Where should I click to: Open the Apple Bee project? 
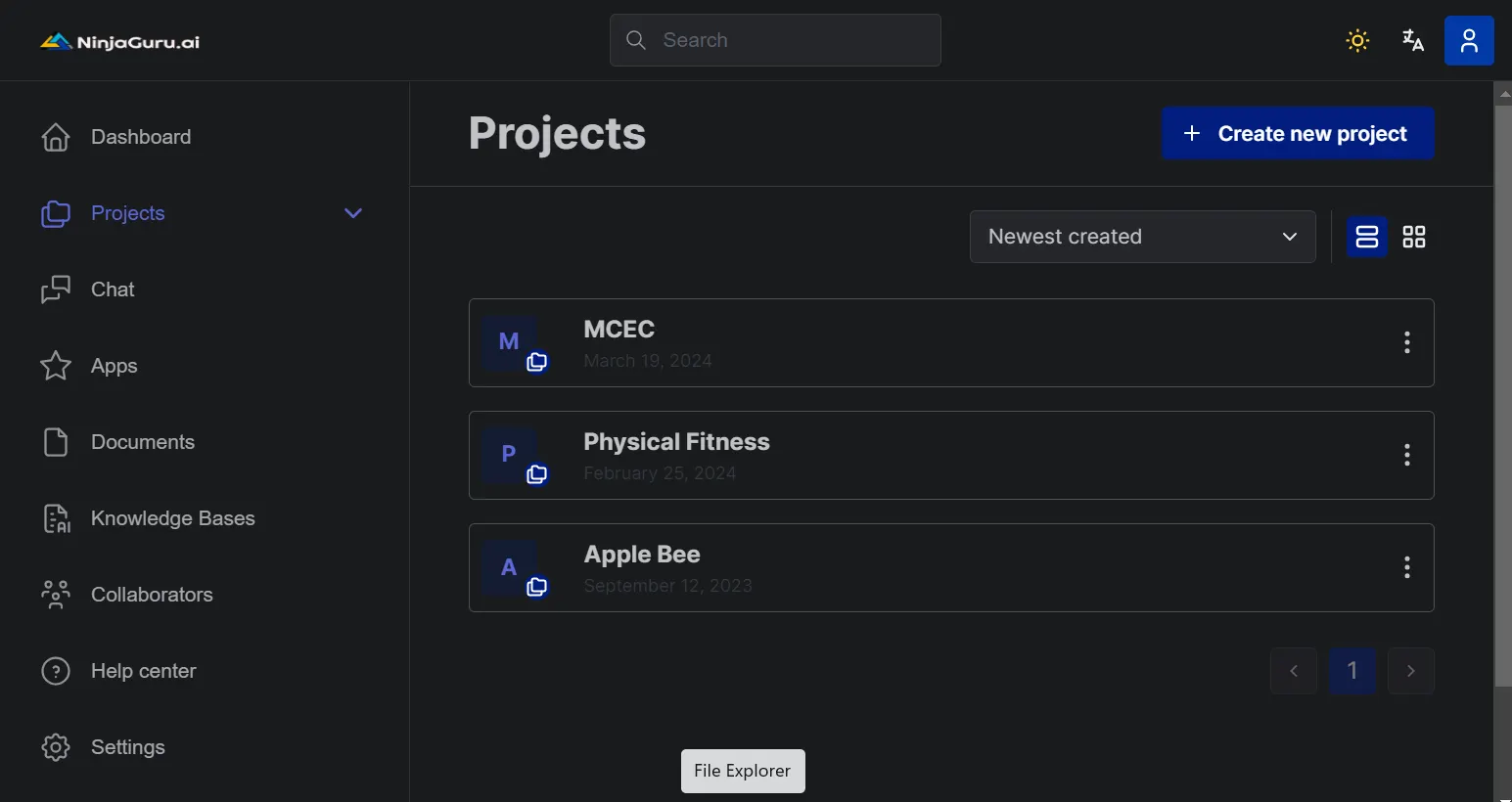pyautogui.click(x=642, y=555)
